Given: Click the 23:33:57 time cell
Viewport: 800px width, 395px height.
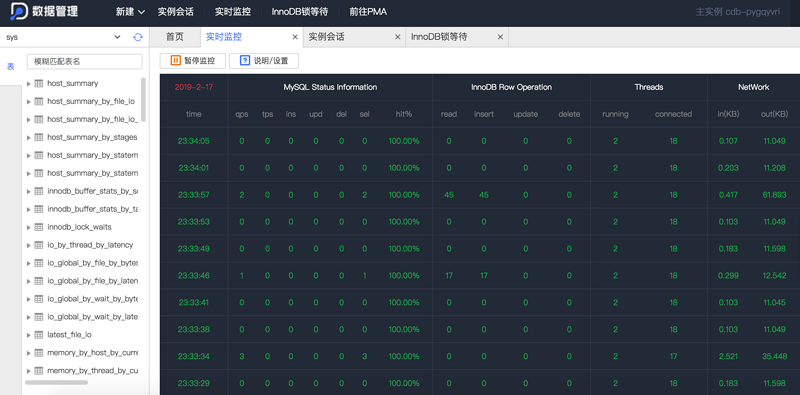Looking at the screenshot, I should [x=194, y=195].
